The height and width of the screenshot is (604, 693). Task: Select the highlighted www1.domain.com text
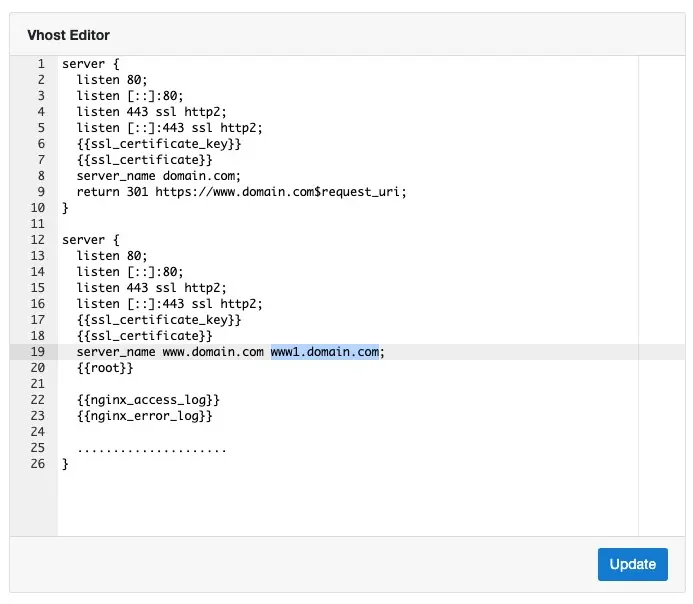pos(325,352)
